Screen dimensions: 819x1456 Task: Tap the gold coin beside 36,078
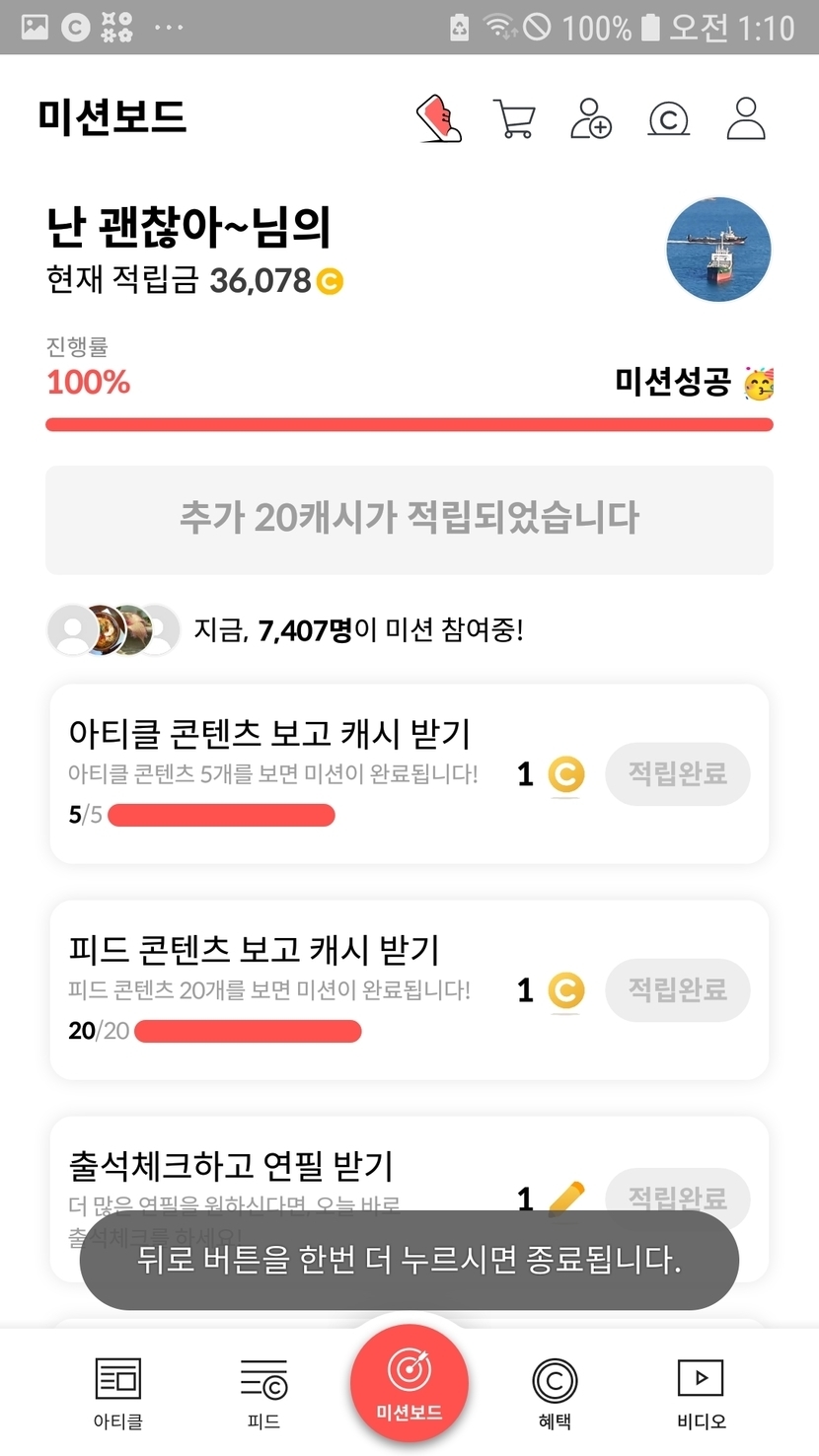(330, 282)
